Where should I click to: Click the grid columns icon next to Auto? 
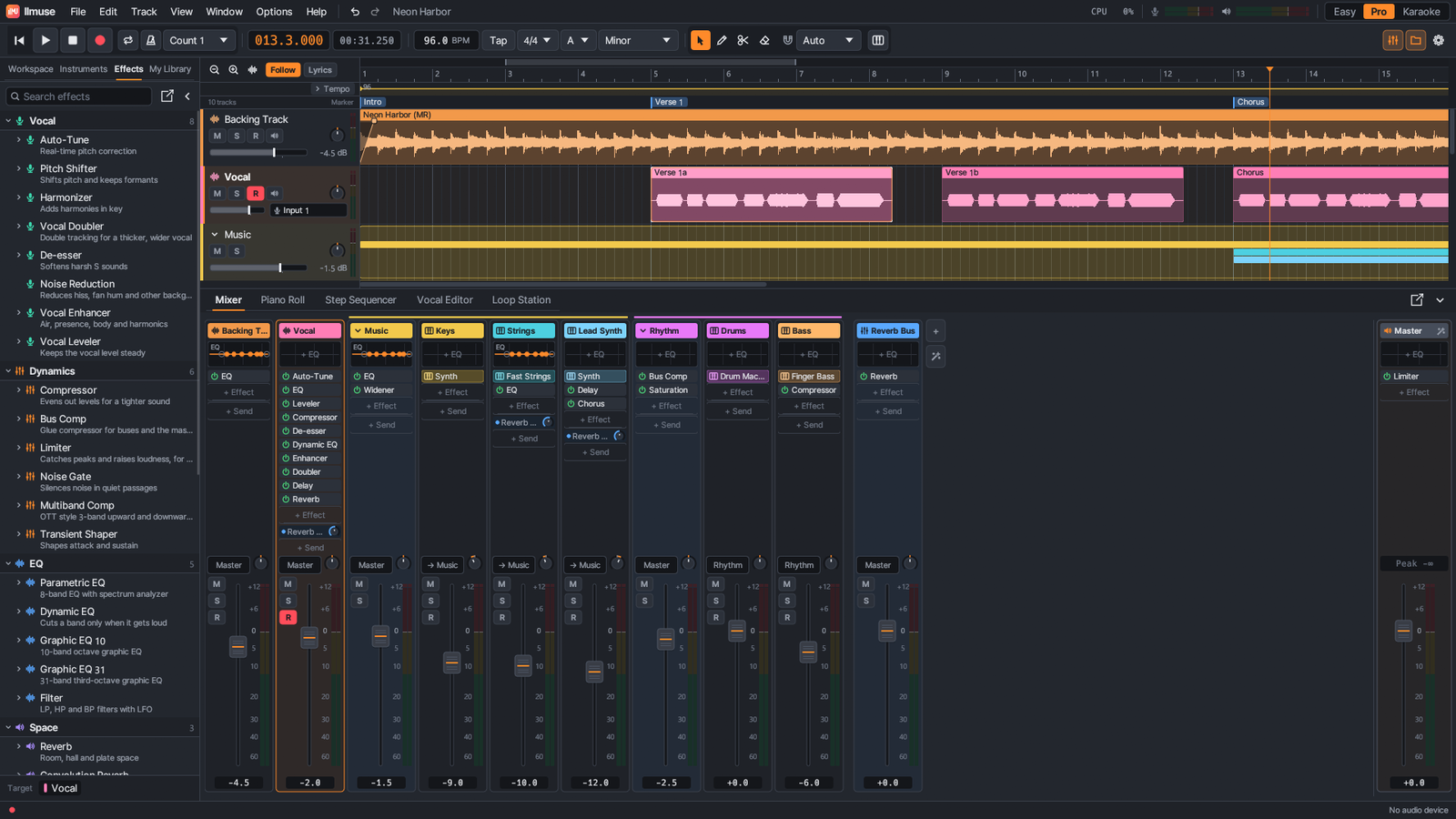tap(878, 40)
